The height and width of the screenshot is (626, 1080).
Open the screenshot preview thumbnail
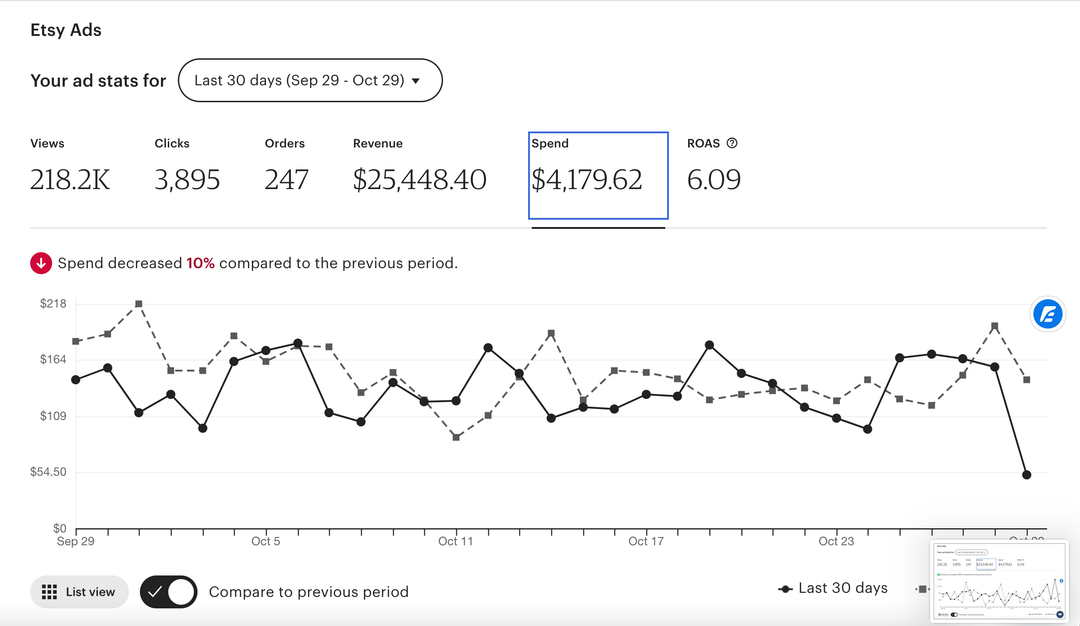pos(998,580)
